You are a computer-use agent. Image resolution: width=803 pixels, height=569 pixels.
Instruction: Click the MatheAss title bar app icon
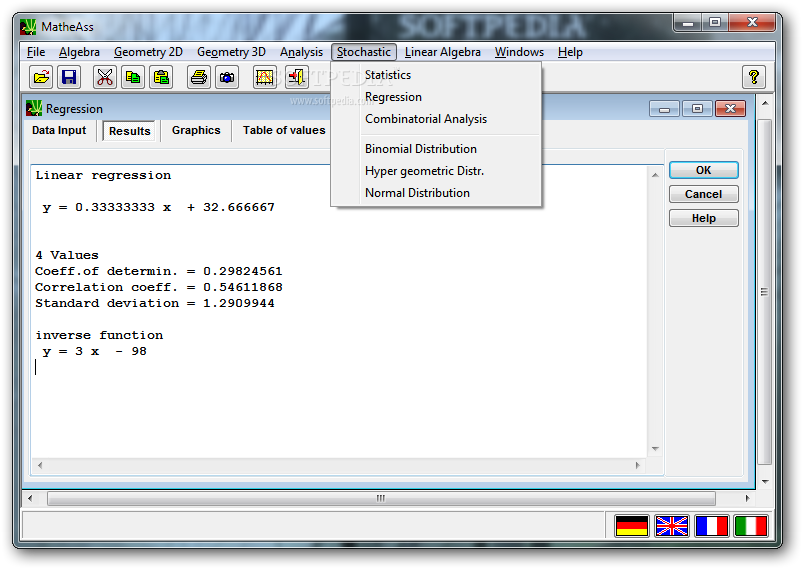pos(28,27)
